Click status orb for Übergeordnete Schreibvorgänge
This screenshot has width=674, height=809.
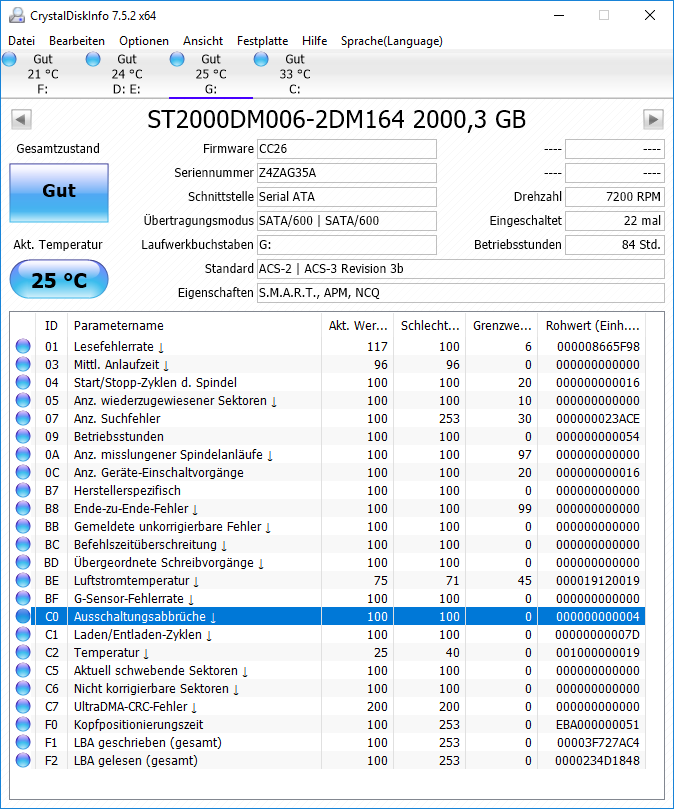point(23,562)
